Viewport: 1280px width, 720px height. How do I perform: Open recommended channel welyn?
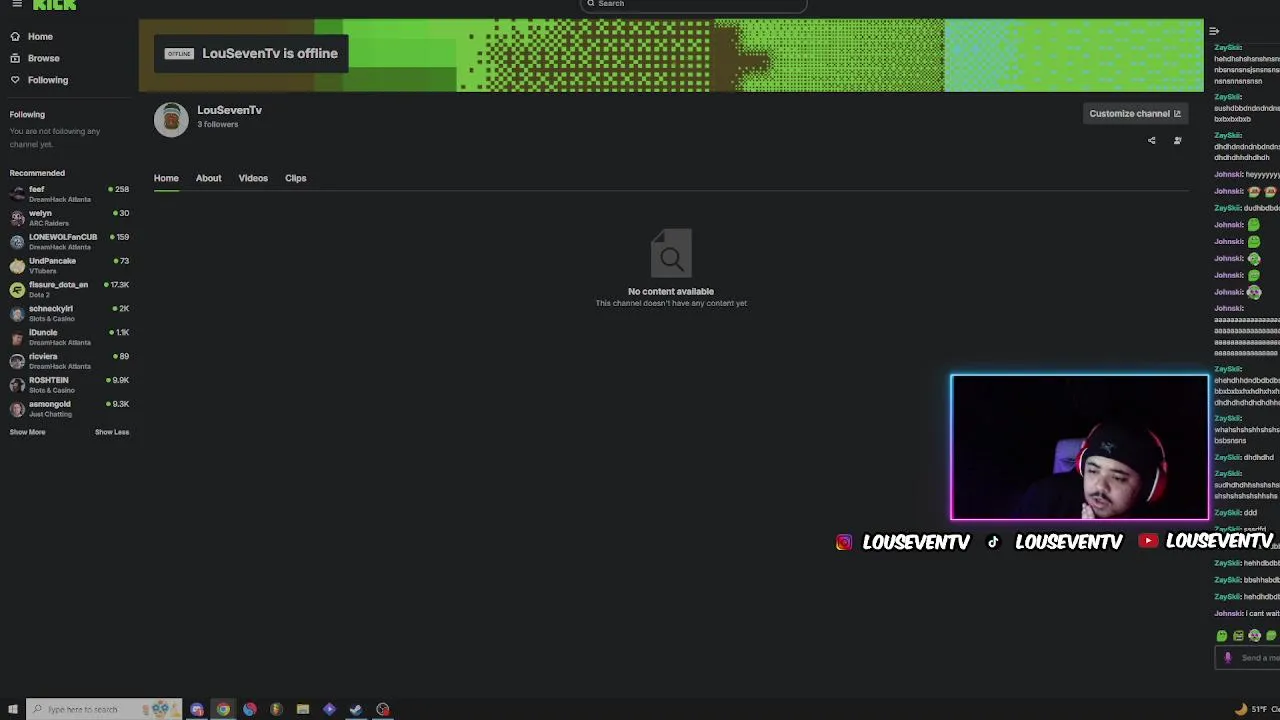click(x=69, y=218)
